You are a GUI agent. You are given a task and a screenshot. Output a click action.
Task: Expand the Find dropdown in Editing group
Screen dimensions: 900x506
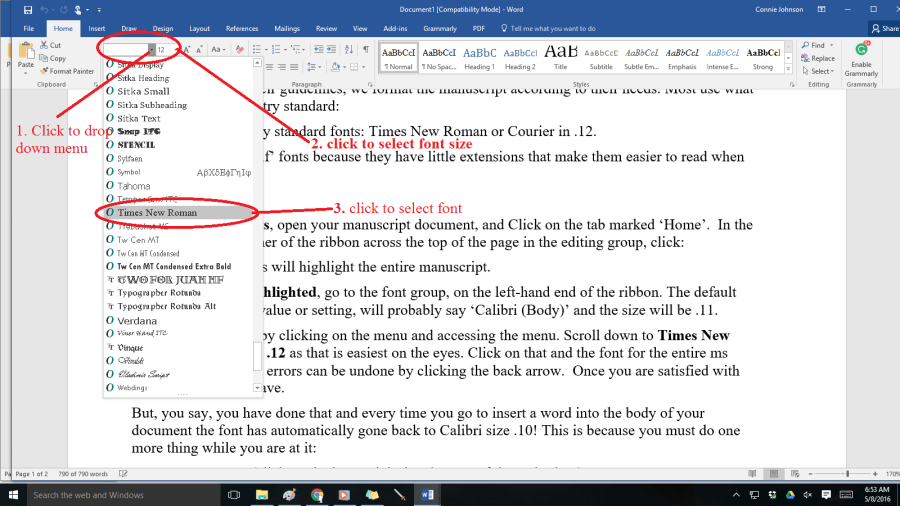(x=832, y=45)
